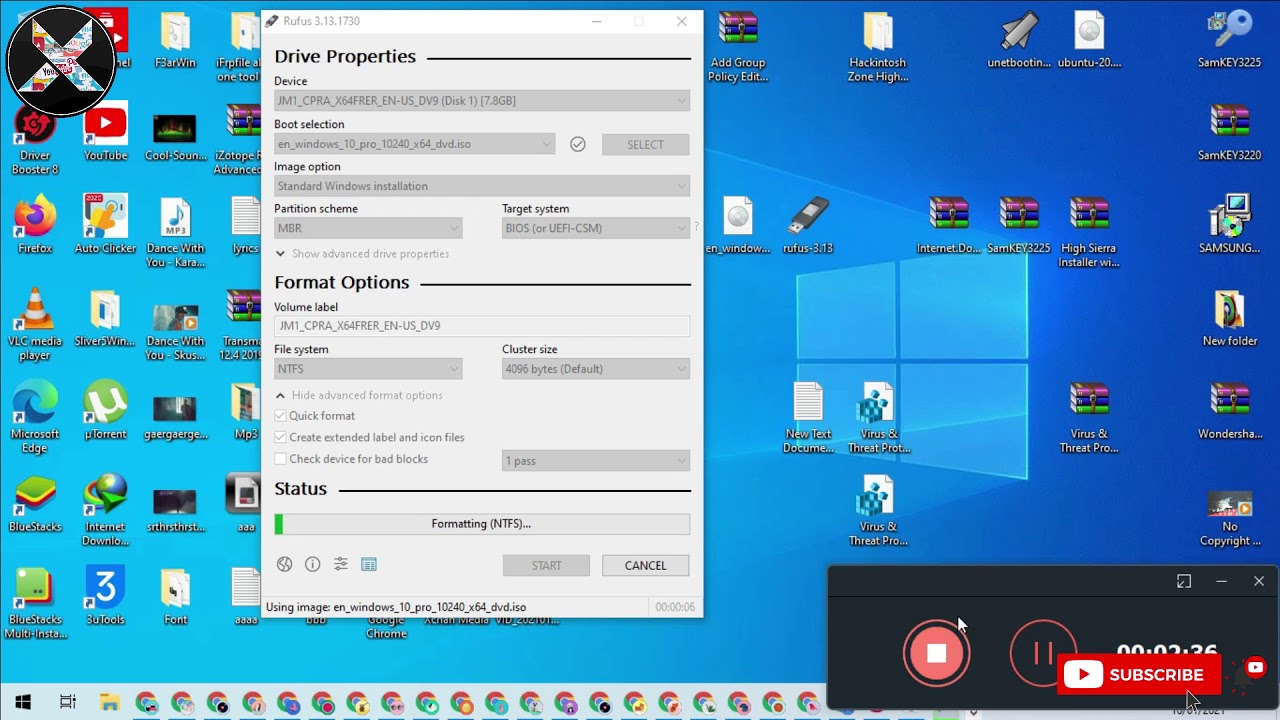Image resolution: width=1280 pixels, height=720 pixels.
Task: Enable Check device for bad blocks
Action: (x=281, y=459)
